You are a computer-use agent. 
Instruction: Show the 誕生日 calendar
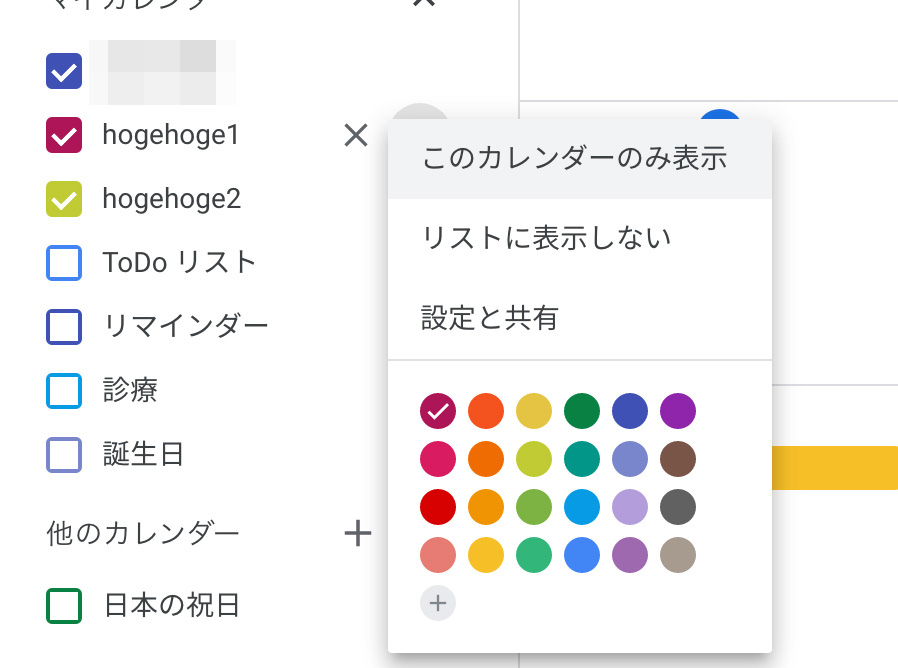[64, 455]
